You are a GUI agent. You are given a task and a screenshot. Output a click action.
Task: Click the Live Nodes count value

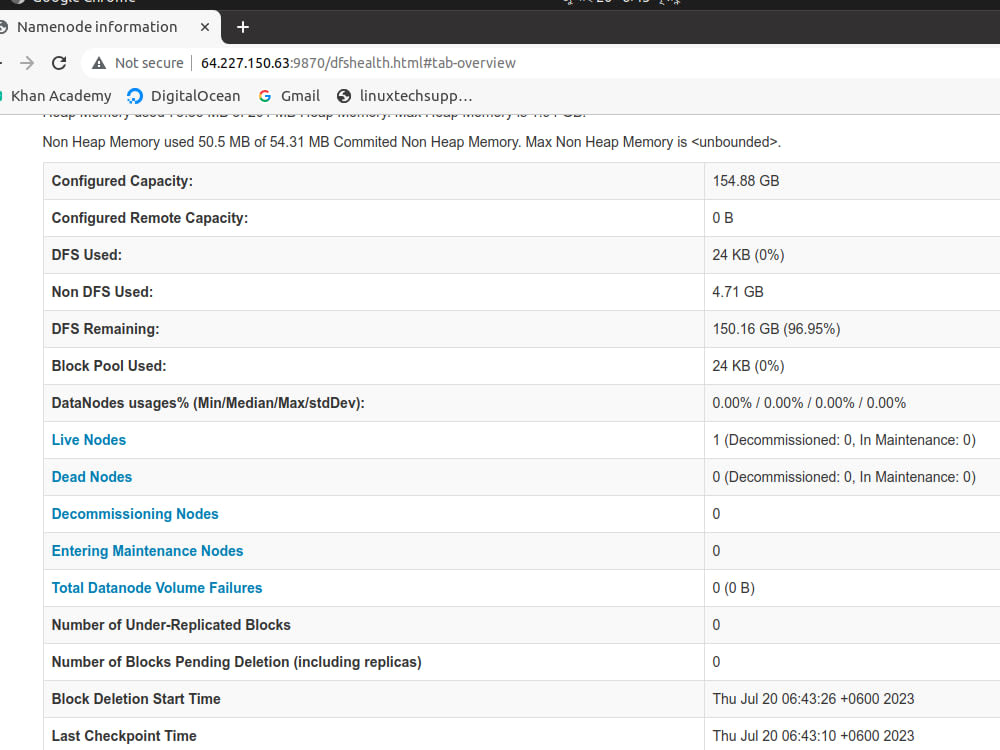tap(844, 440)
